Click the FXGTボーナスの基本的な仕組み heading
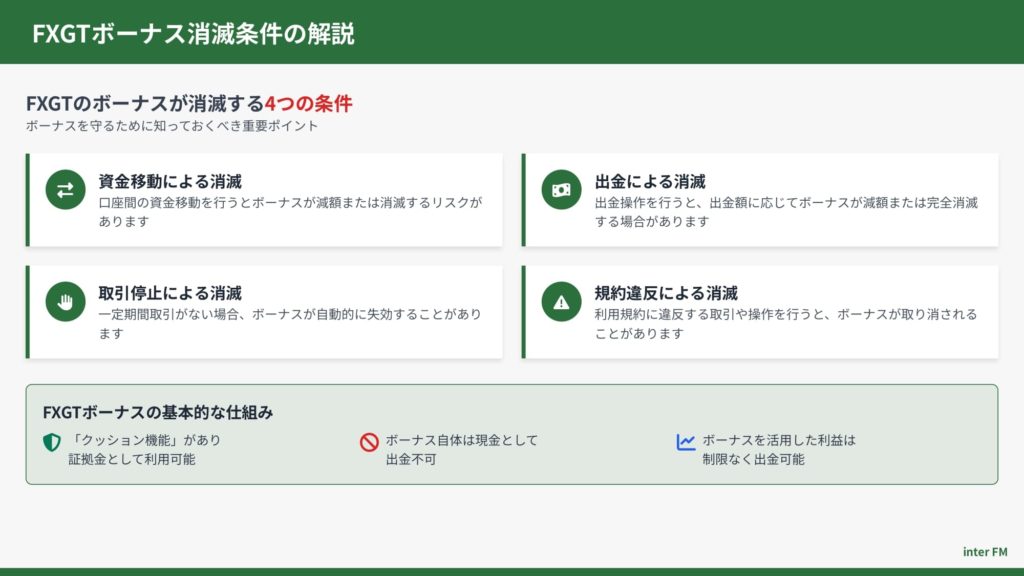This screenshot has height=576, width=1024. [158, 412]
